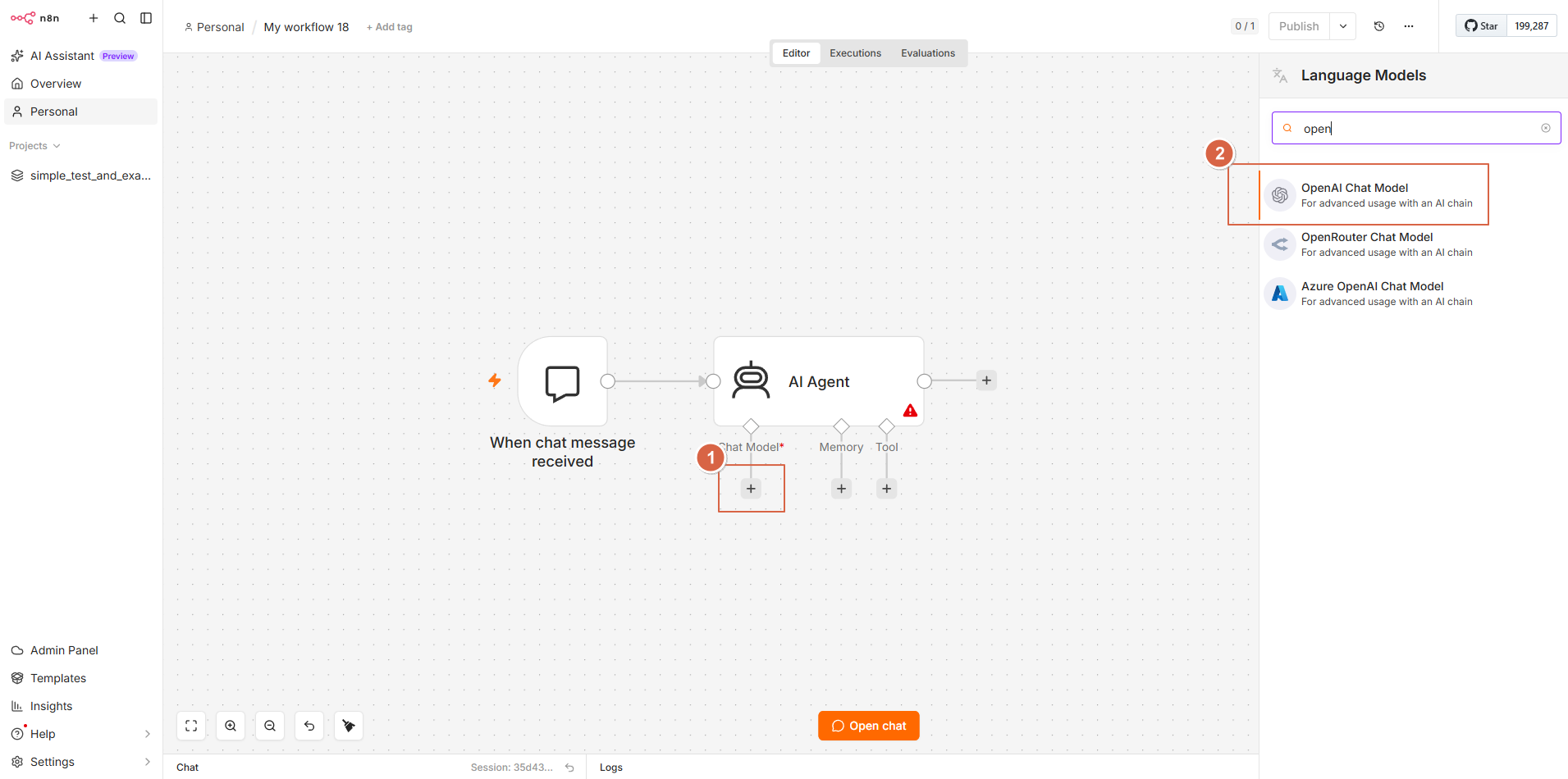
Task: Click the 0 / 1 counter badge
Action: pyautogui.click(x=1245, y=26)
